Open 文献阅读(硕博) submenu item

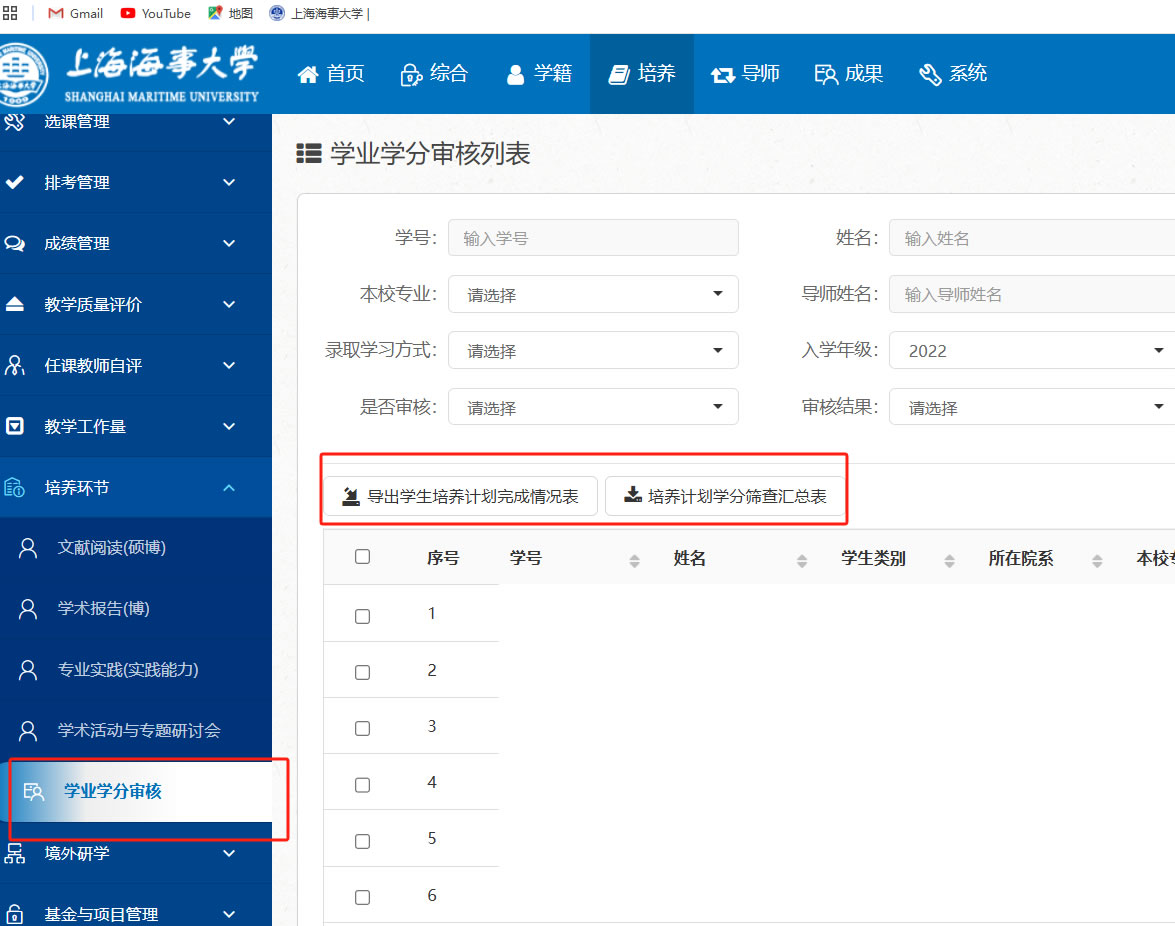pos(136,548)
